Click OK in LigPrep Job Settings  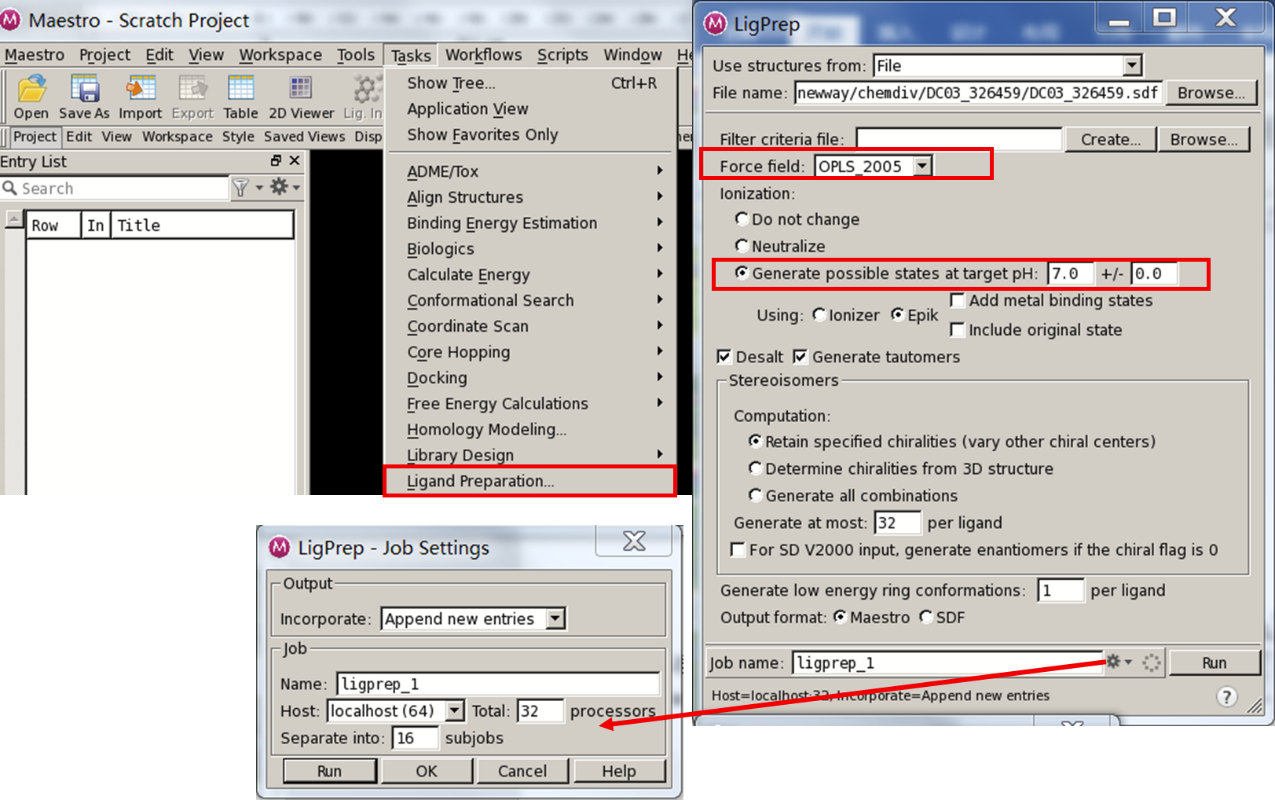click(x=426, y=771)
